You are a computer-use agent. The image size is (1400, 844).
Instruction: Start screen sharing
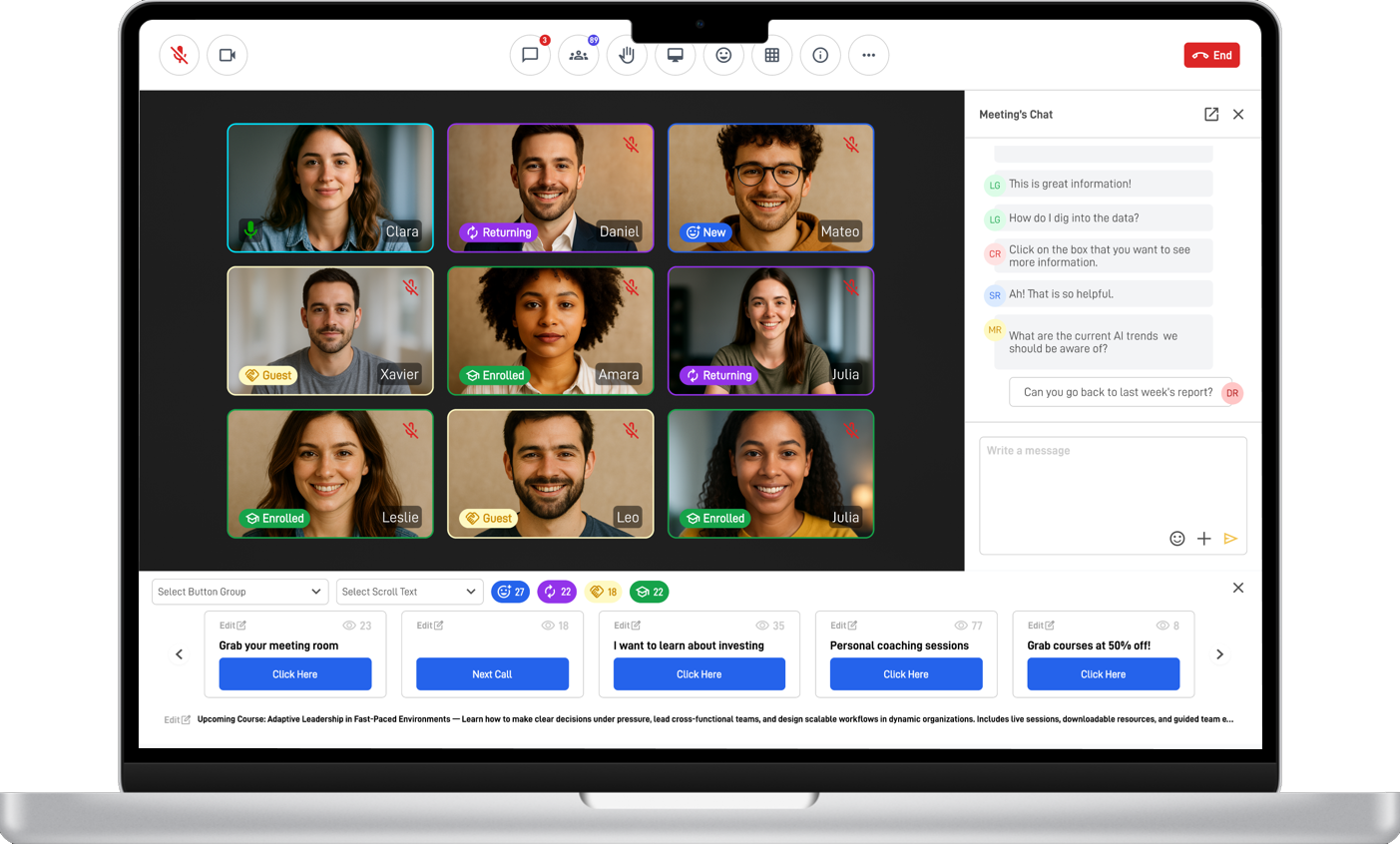675,55
